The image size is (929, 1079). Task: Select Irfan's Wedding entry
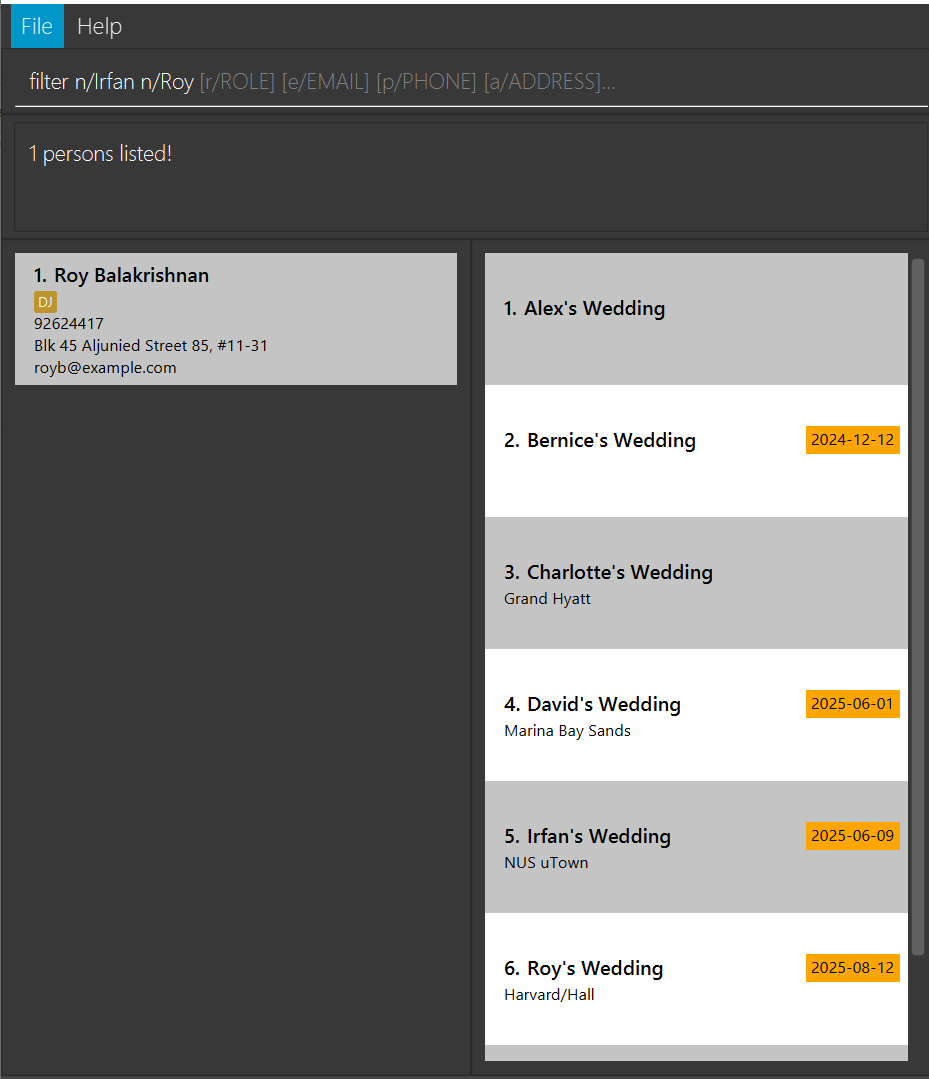[696, 847]
